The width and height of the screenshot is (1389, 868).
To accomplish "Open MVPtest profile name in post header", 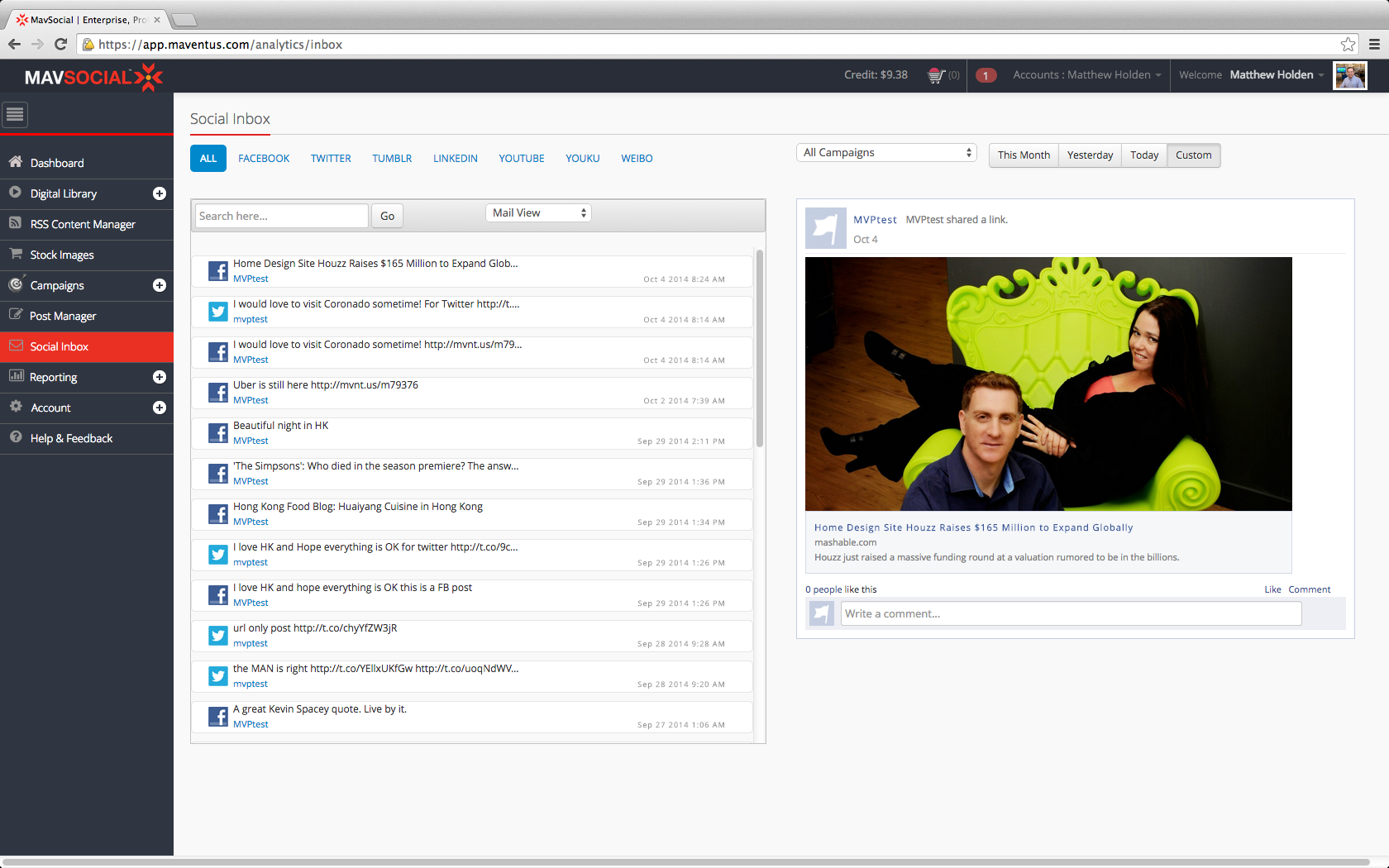I will 875,220.
